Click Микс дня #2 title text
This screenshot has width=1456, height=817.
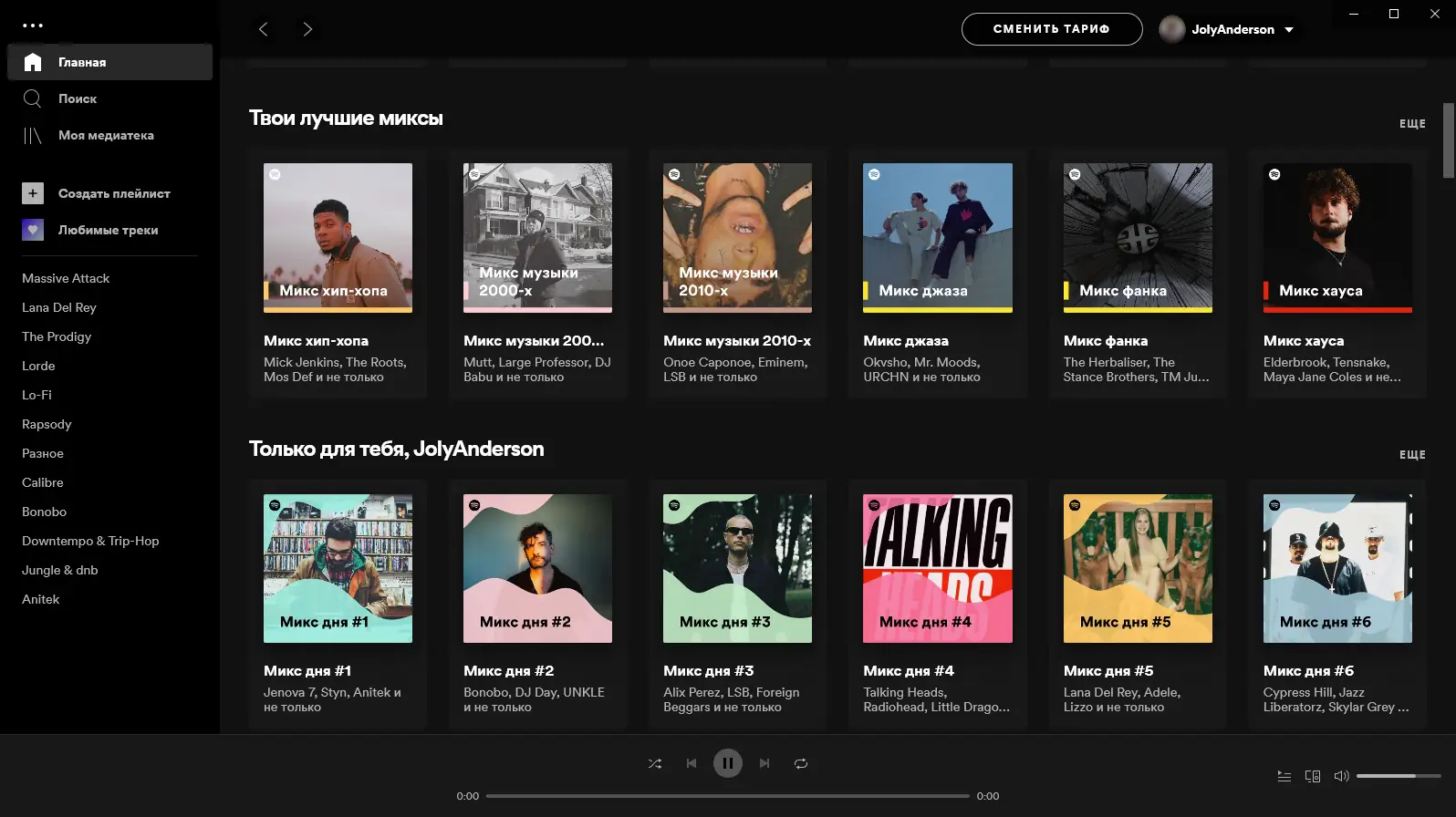click(x=508, y=671)
